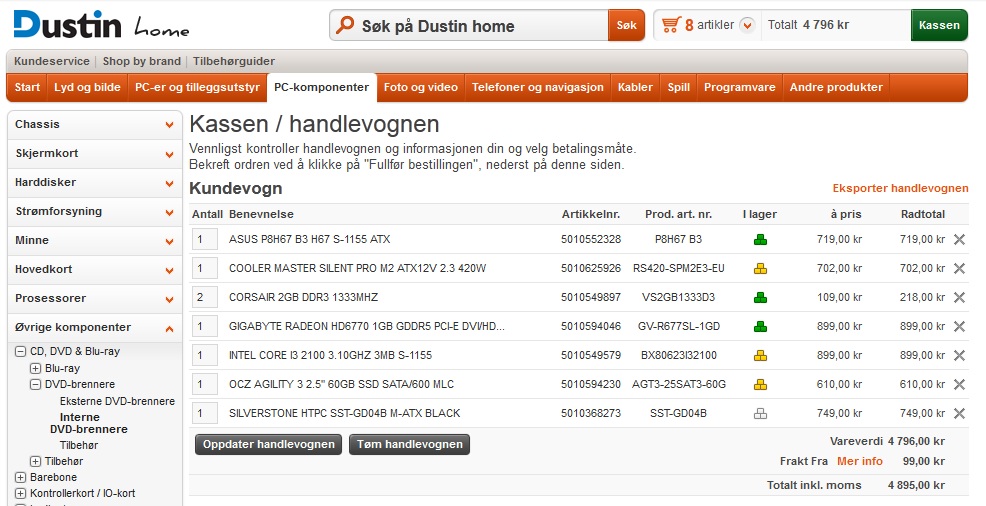
Task: Click quantity field for Silverstone HTPC
Action: [x=204, y=413]
